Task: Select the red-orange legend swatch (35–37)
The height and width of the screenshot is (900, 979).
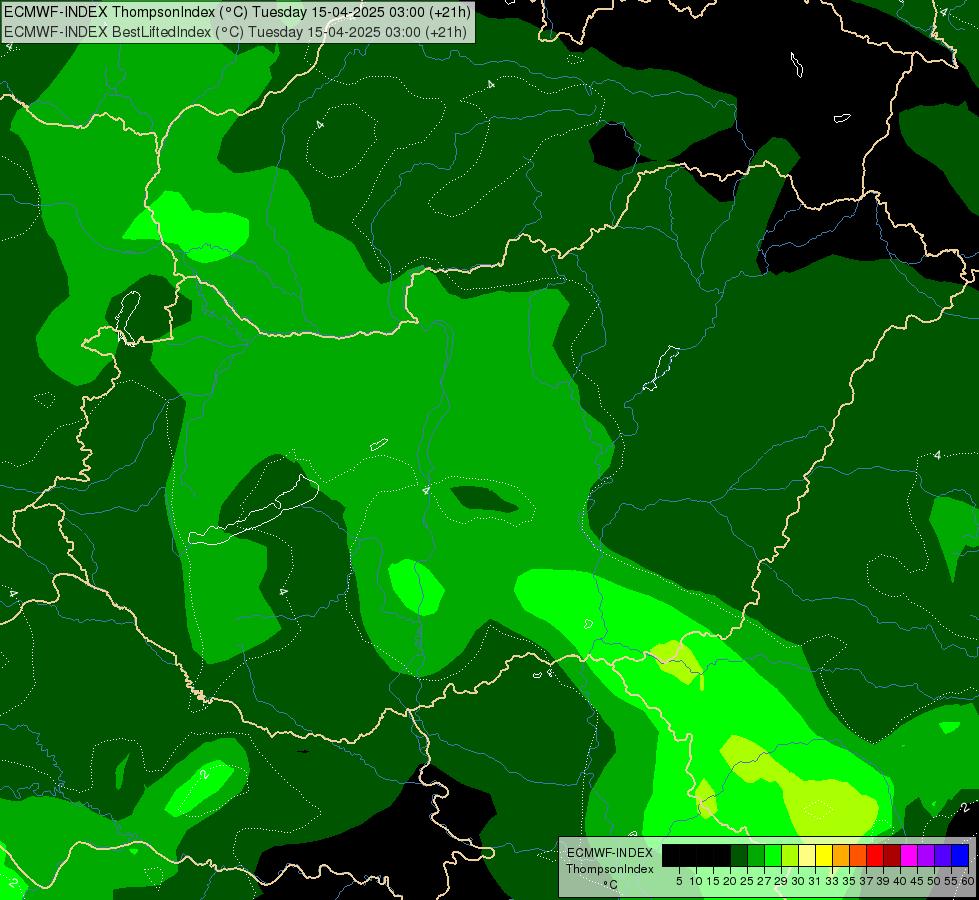Action: click(858, 855)
